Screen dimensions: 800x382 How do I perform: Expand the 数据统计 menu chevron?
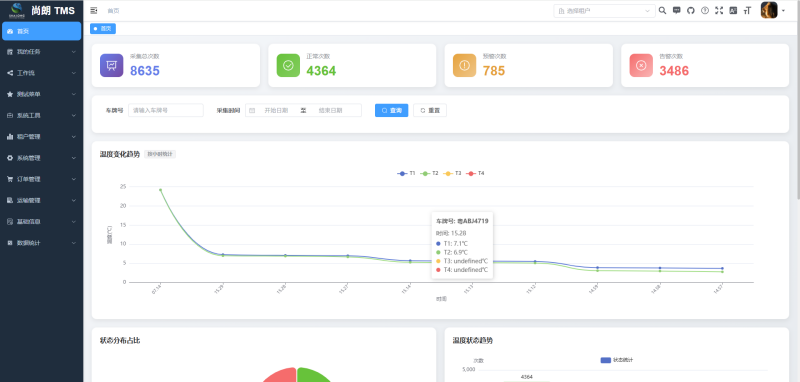74,243
